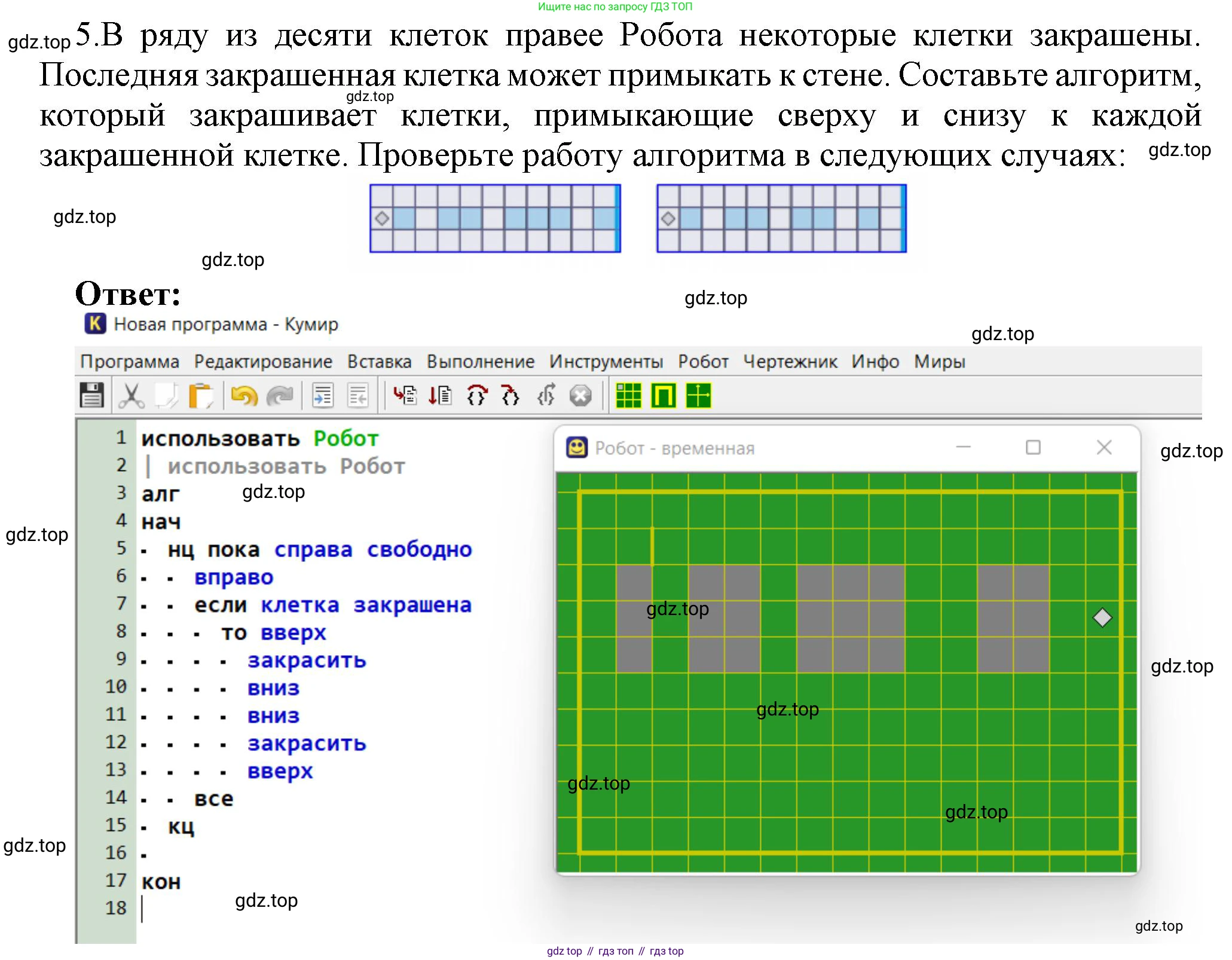Click 'вниз' on line 10
Image resolution: width=1232 pixels, height=960 pixels.
(x=273, y=688)
